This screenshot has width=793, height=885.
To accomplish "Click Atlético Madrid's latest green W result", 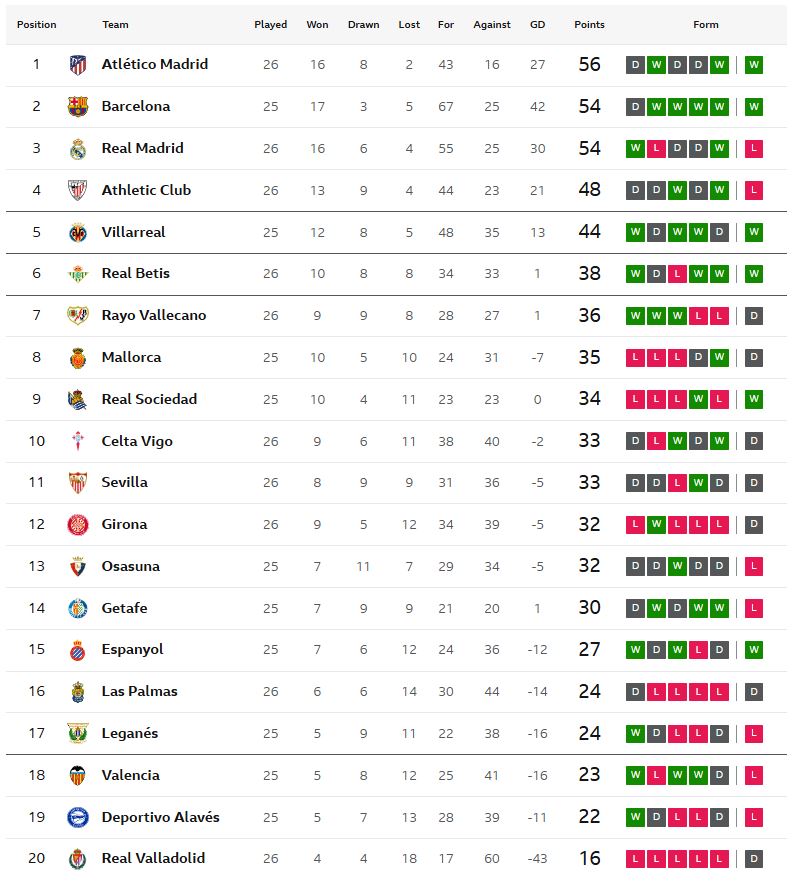I will (753, 65).
